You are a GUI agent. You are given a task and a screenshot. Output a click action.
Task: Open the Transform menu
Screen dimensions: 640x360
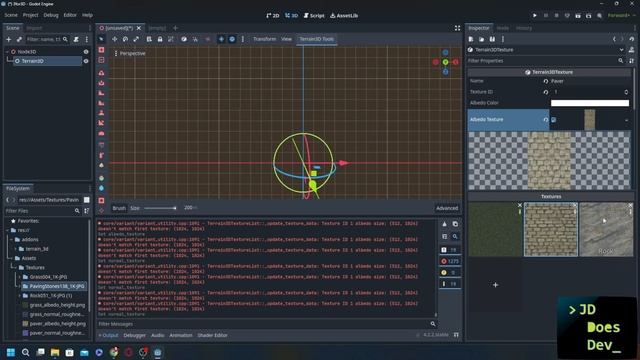[264, 39]
